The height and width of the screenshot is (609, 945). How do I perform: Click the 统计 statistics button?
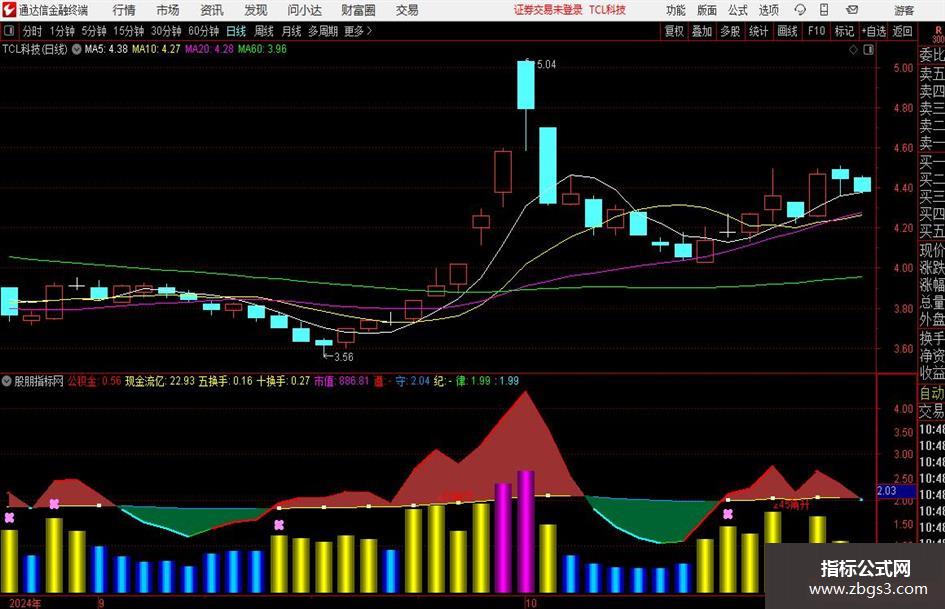click(758, 31)
